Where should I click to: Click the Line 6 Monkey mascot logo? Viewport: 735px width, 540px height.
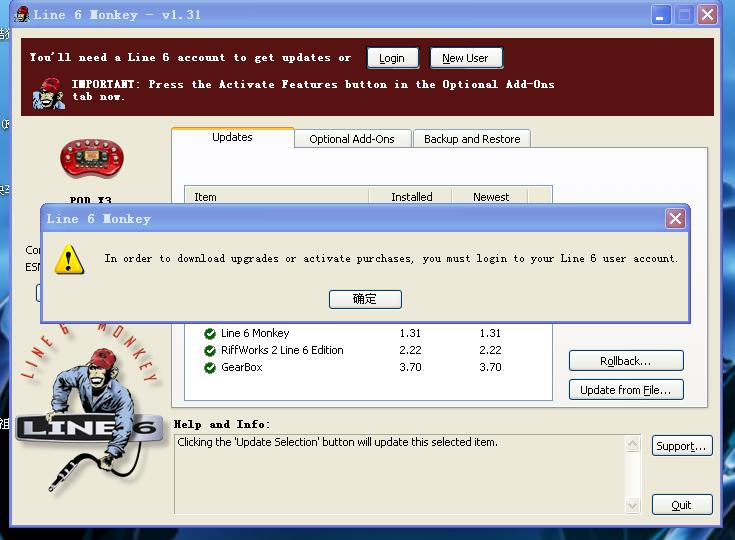tap(90, 407)
